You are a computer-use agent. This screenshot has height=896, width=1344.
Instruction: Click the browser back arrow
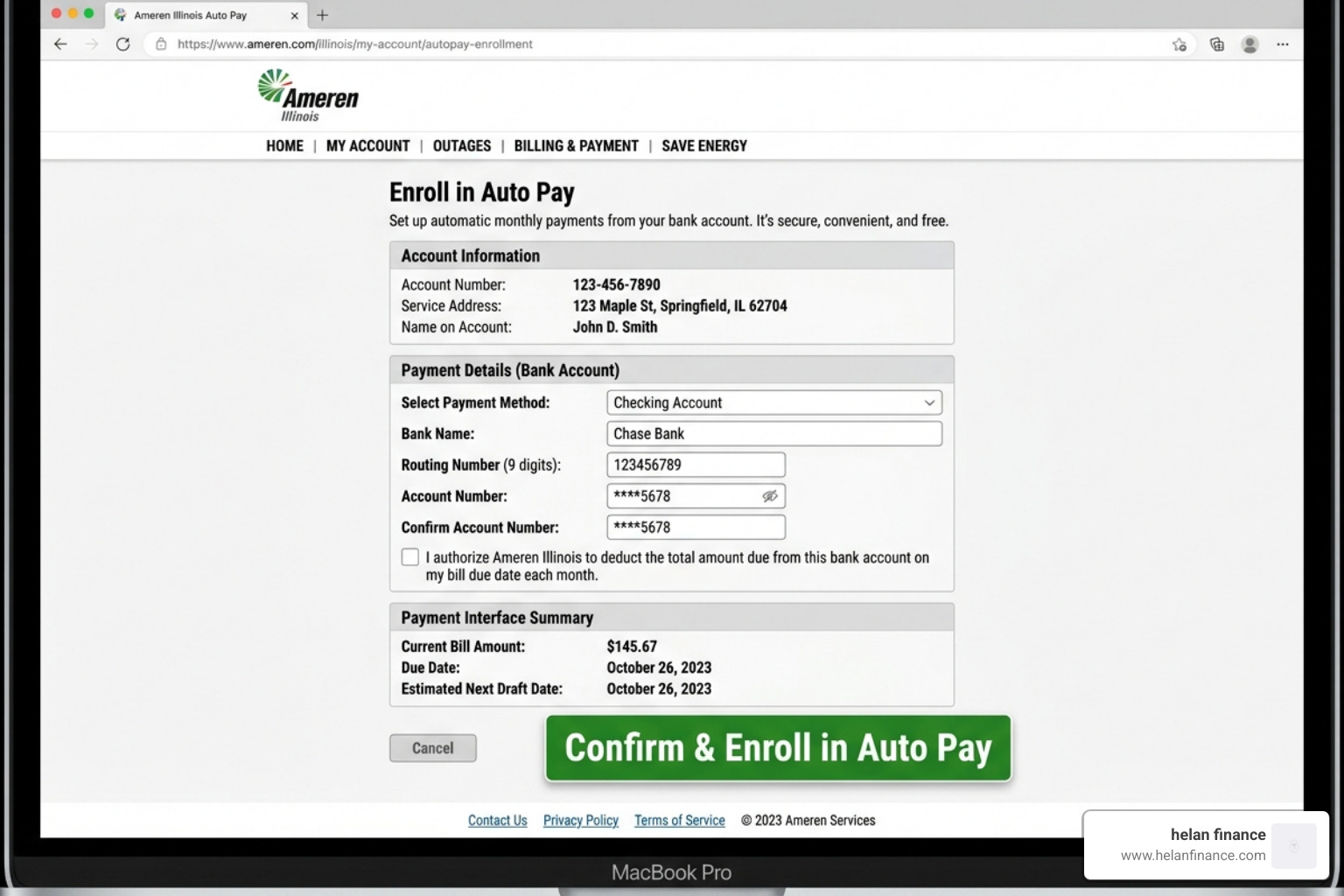click(x=59, y=44)
